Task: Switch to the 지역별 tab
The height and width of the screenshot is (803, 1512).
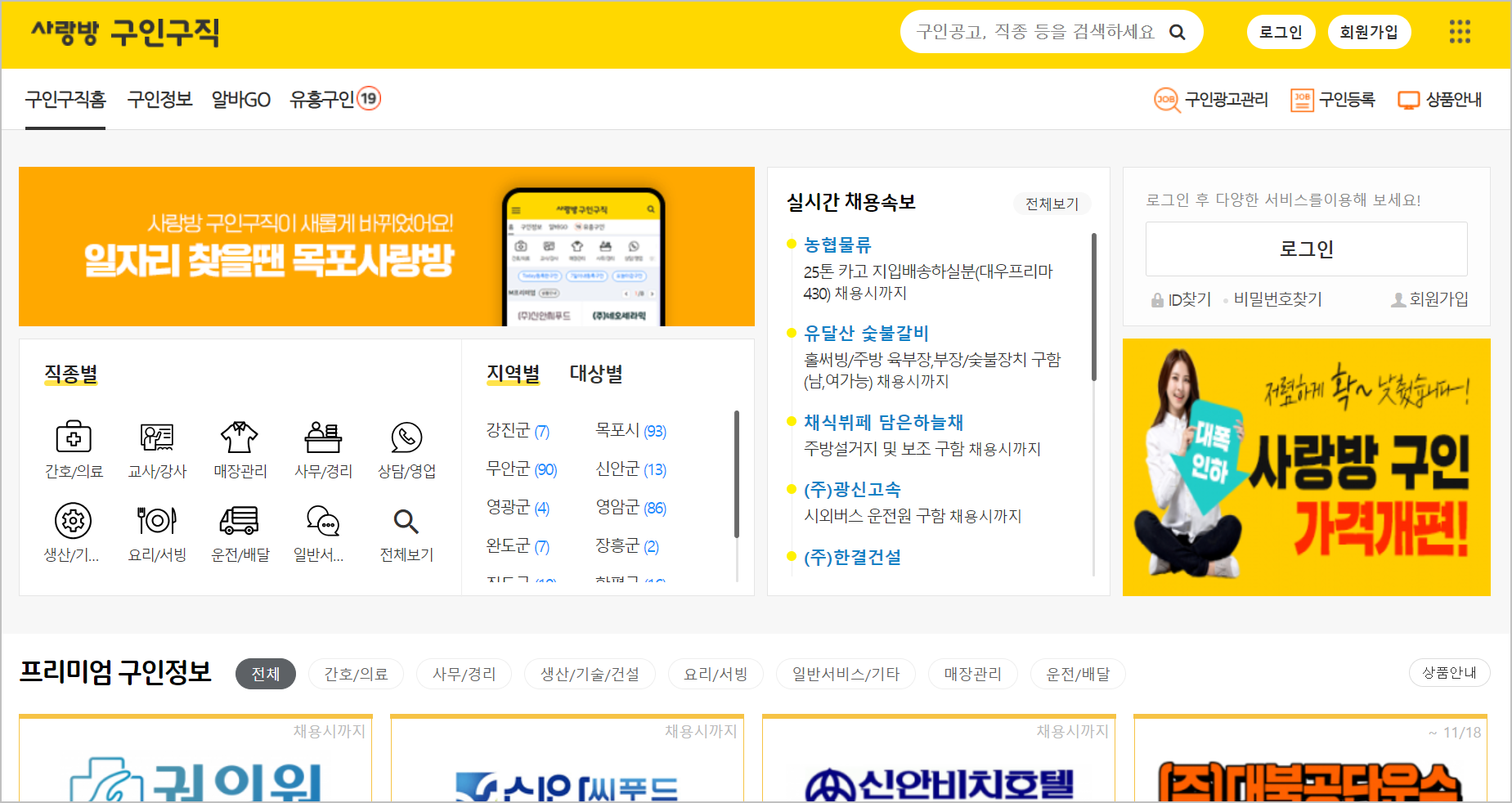Action: point(514,374)
